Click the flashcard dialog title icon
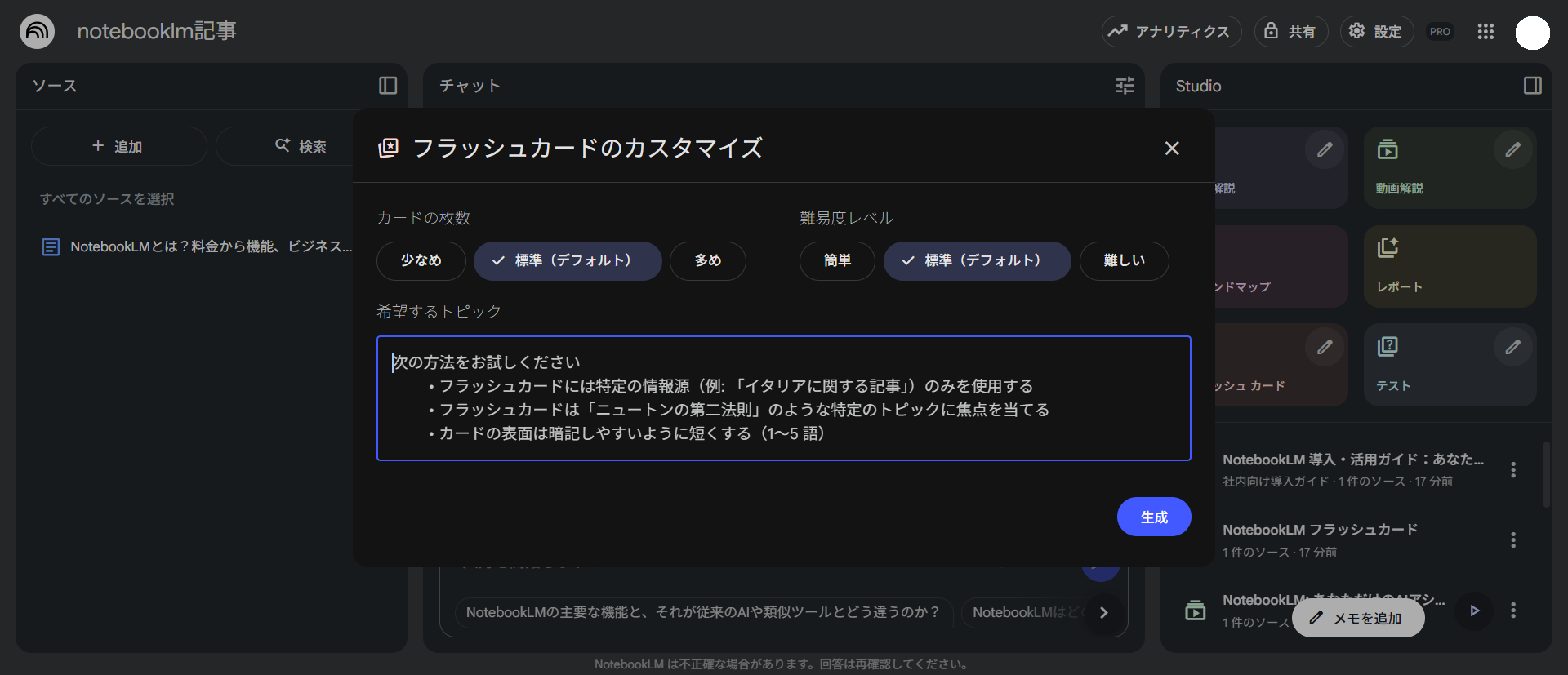1568x675 pixels. [x=389, y=148]
